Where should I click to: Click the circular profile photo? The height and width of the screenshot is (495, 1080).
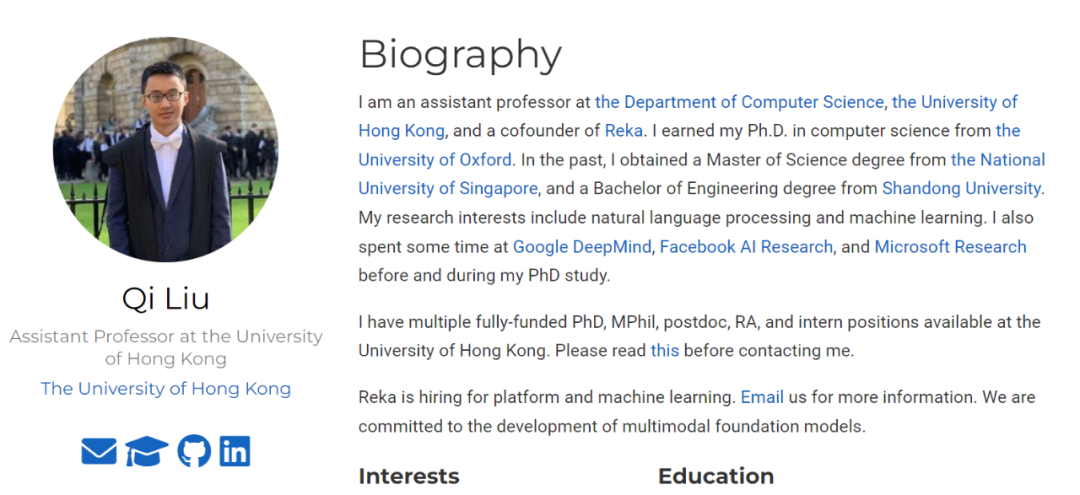coord(165,149)
